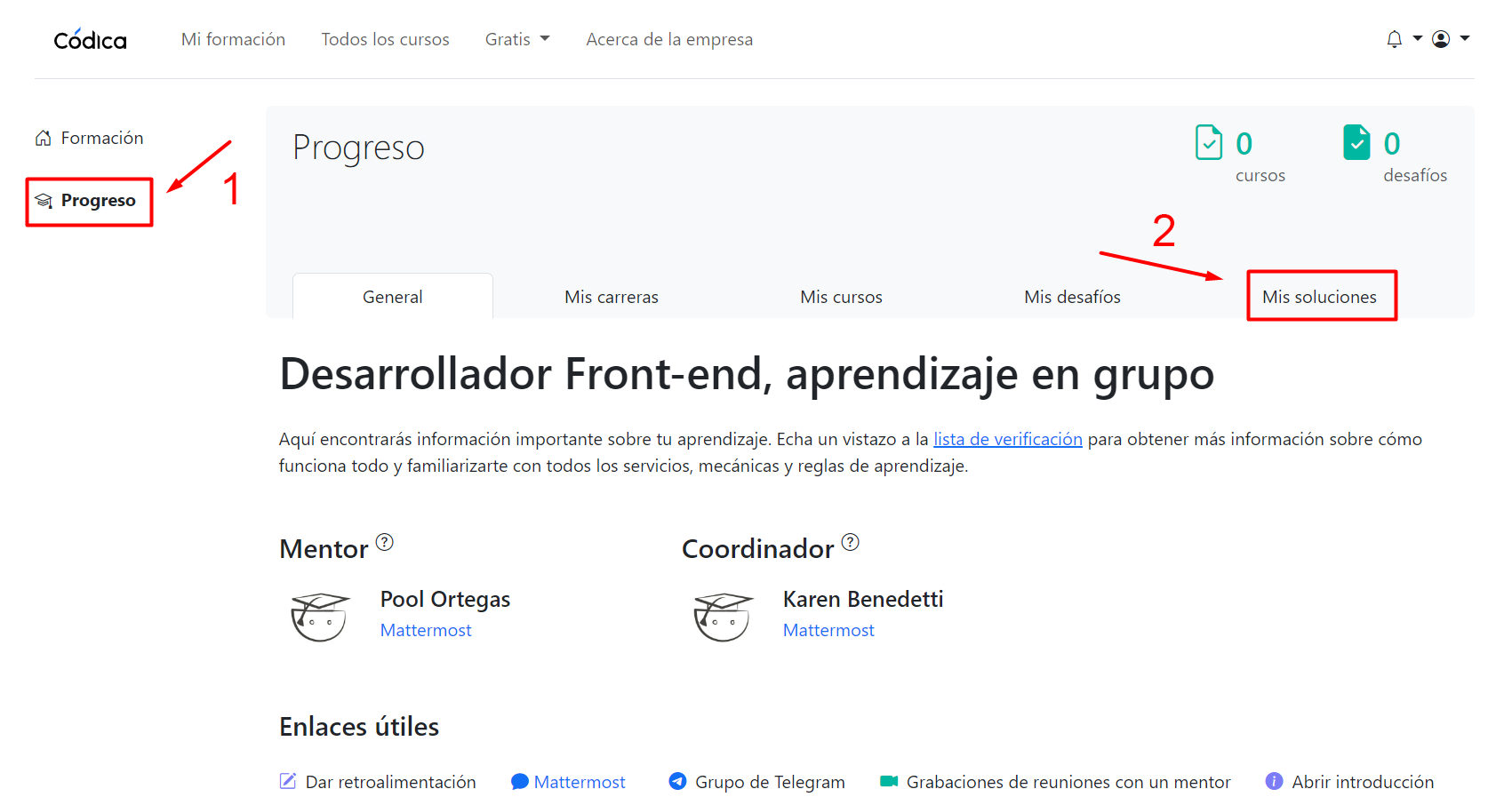The width and height of the screenshot is (1512, 805).
Task: Click the user profile avatar icon
Action: pos(1441,39)
